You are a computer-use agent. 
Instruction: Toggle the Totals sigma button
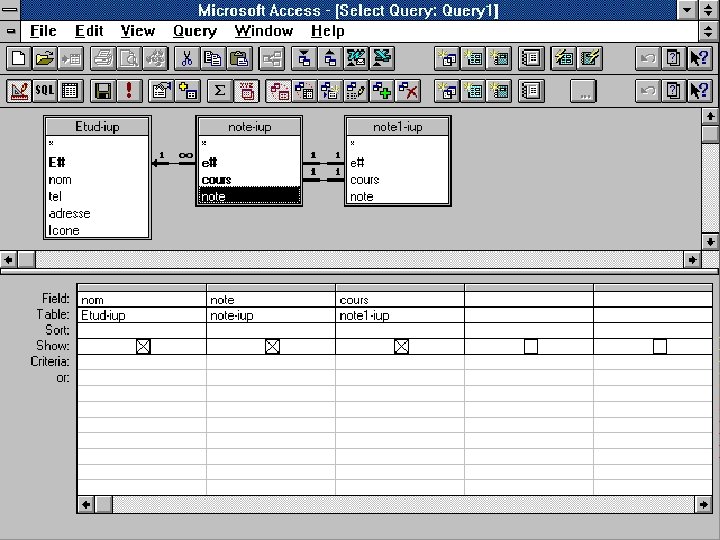tap(219, 91)
